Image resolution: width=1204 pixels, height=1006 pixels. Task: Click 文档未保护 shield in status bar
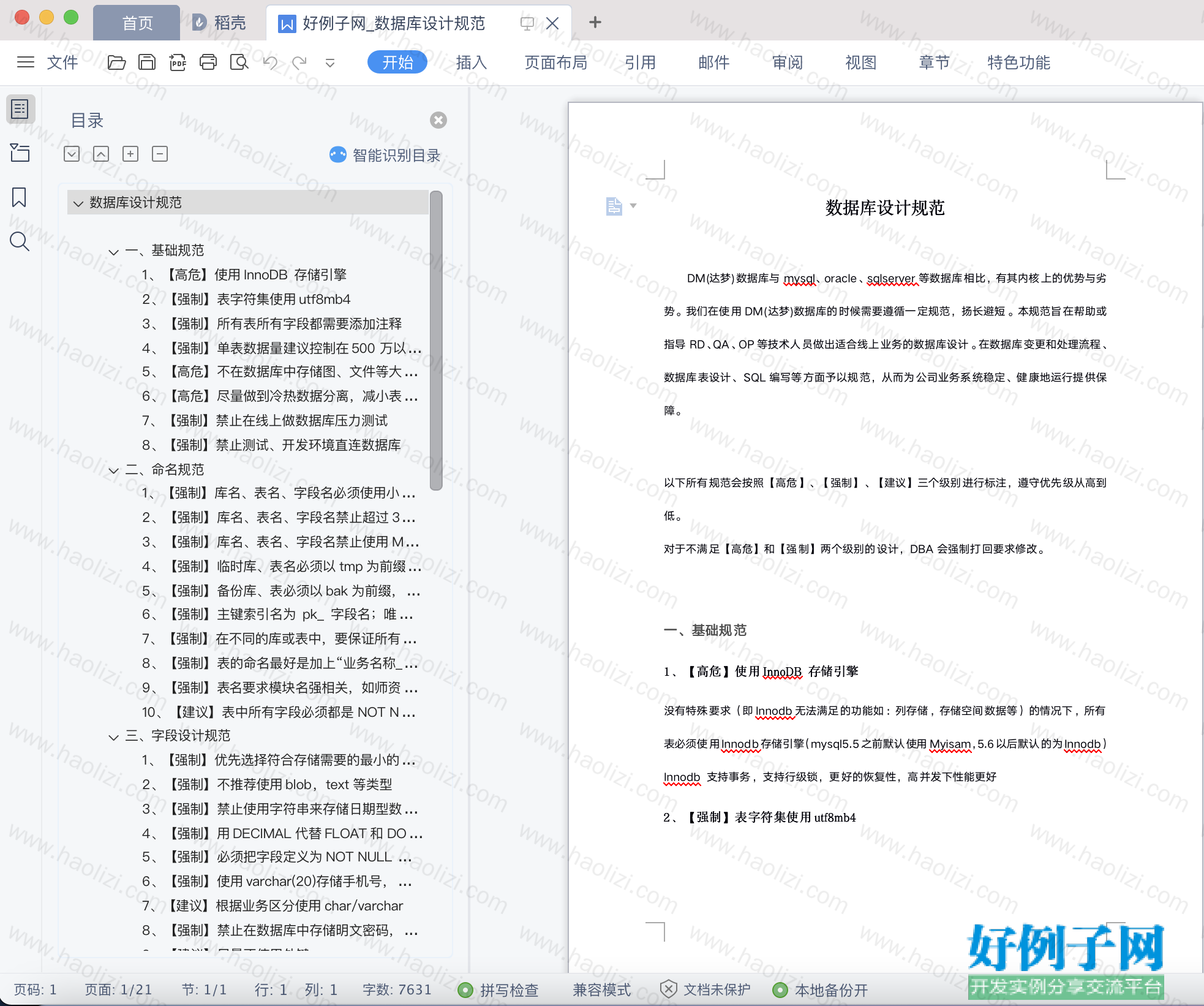[705, 989]
